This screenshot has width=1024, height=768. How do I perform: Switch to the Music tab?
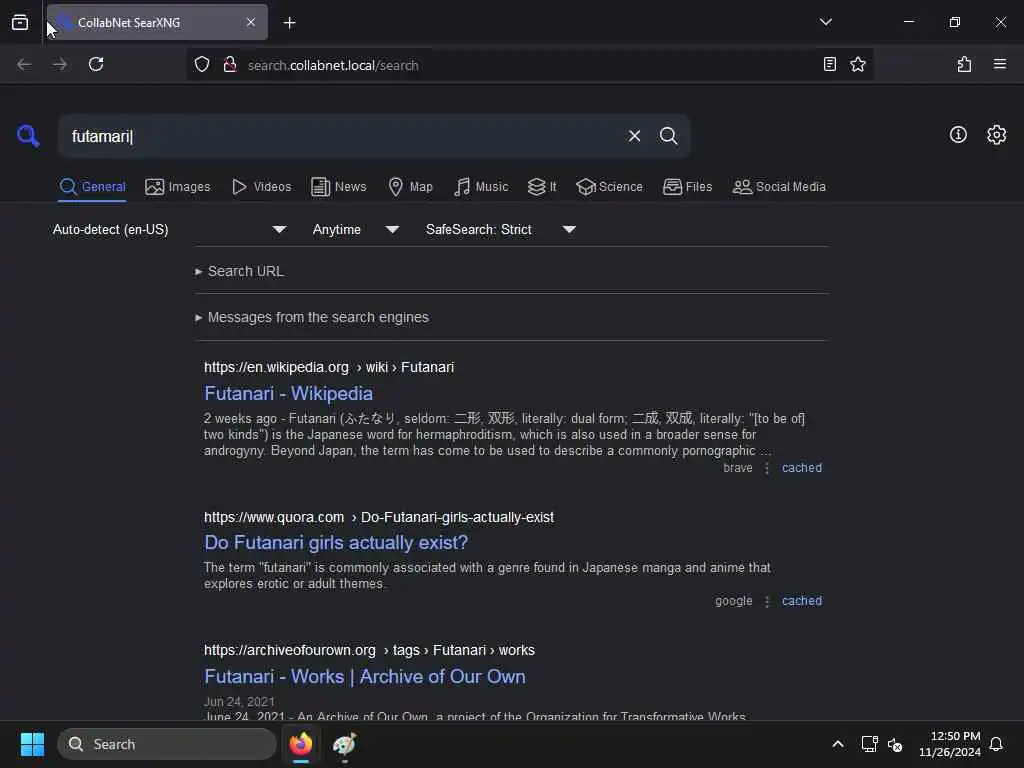click(481, 187)
